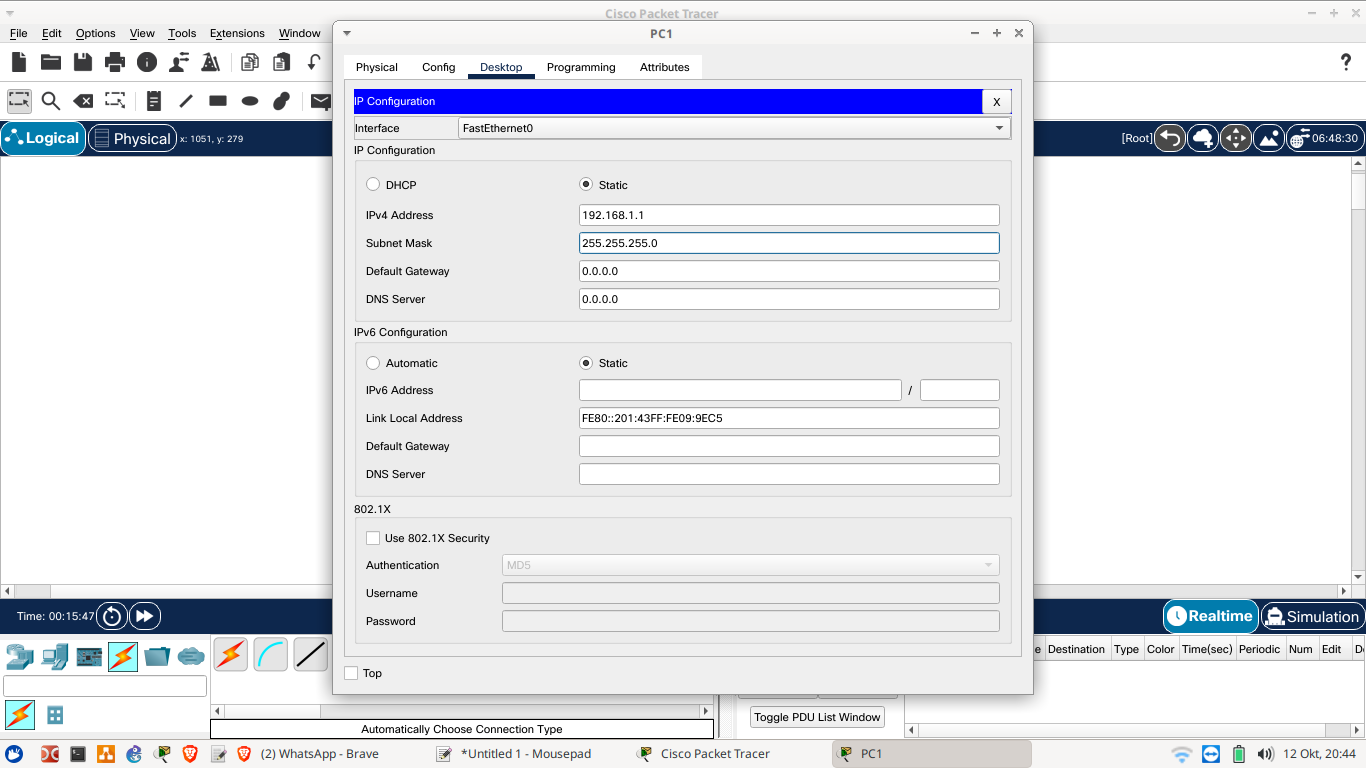Switch to the Attributes tab
Image resolution: width=1366 pixels, height=768 pixels.
point(665,67)
